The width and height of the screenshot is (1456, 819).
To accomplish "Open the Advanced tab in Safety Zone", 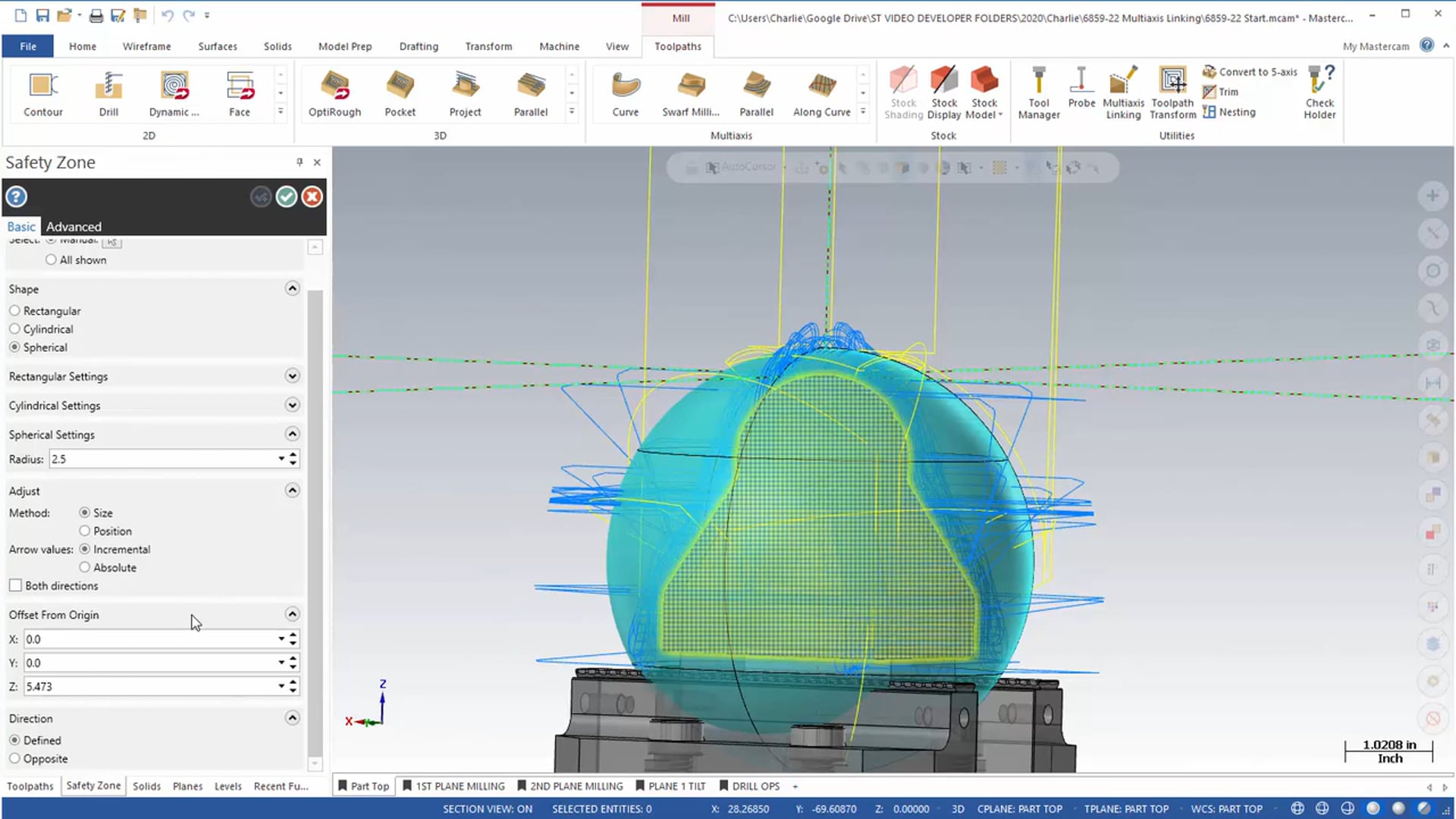I will pyautogui.click(x=73, y=226).
